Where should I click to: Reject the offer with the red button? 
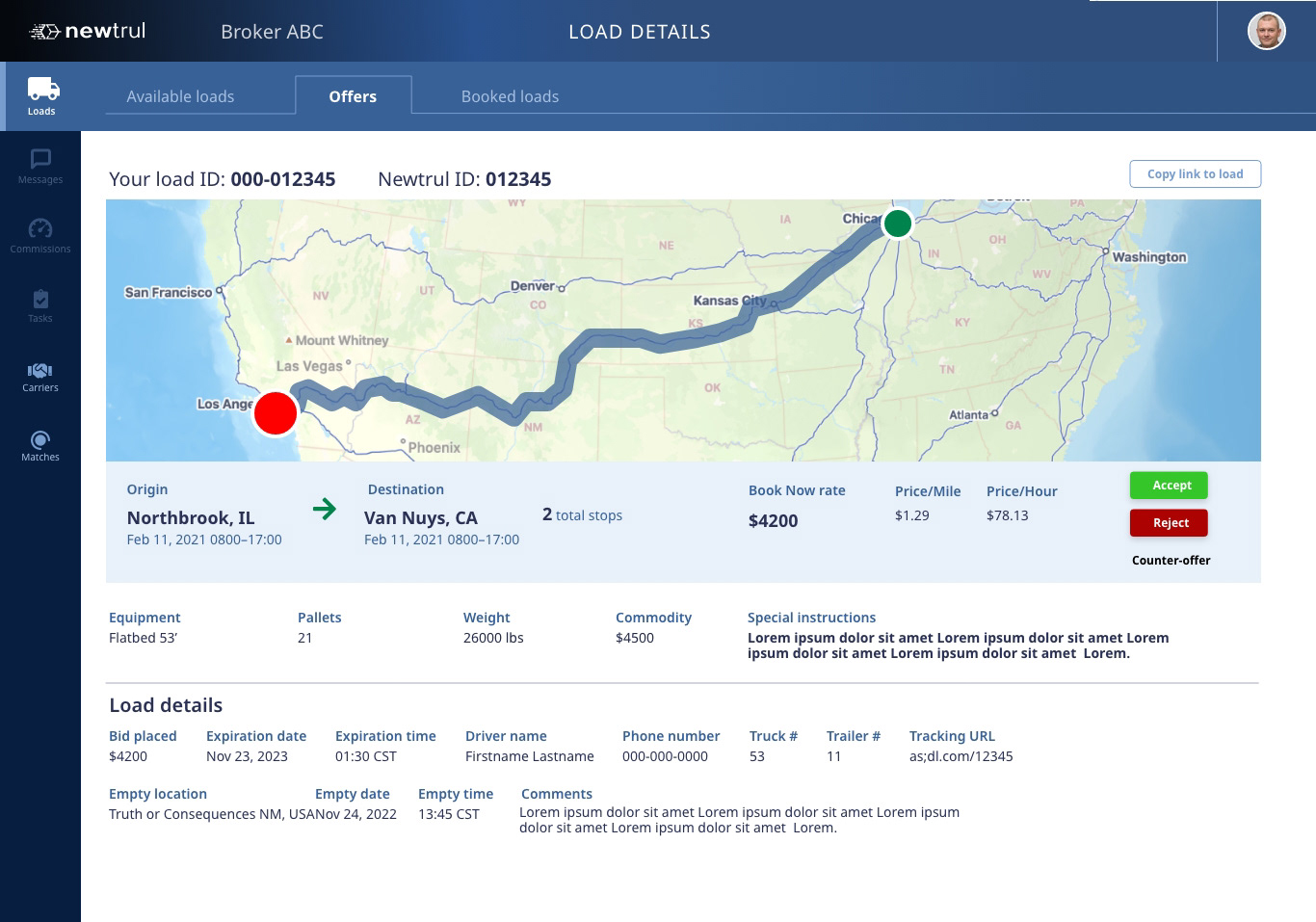click(1169, 522)
